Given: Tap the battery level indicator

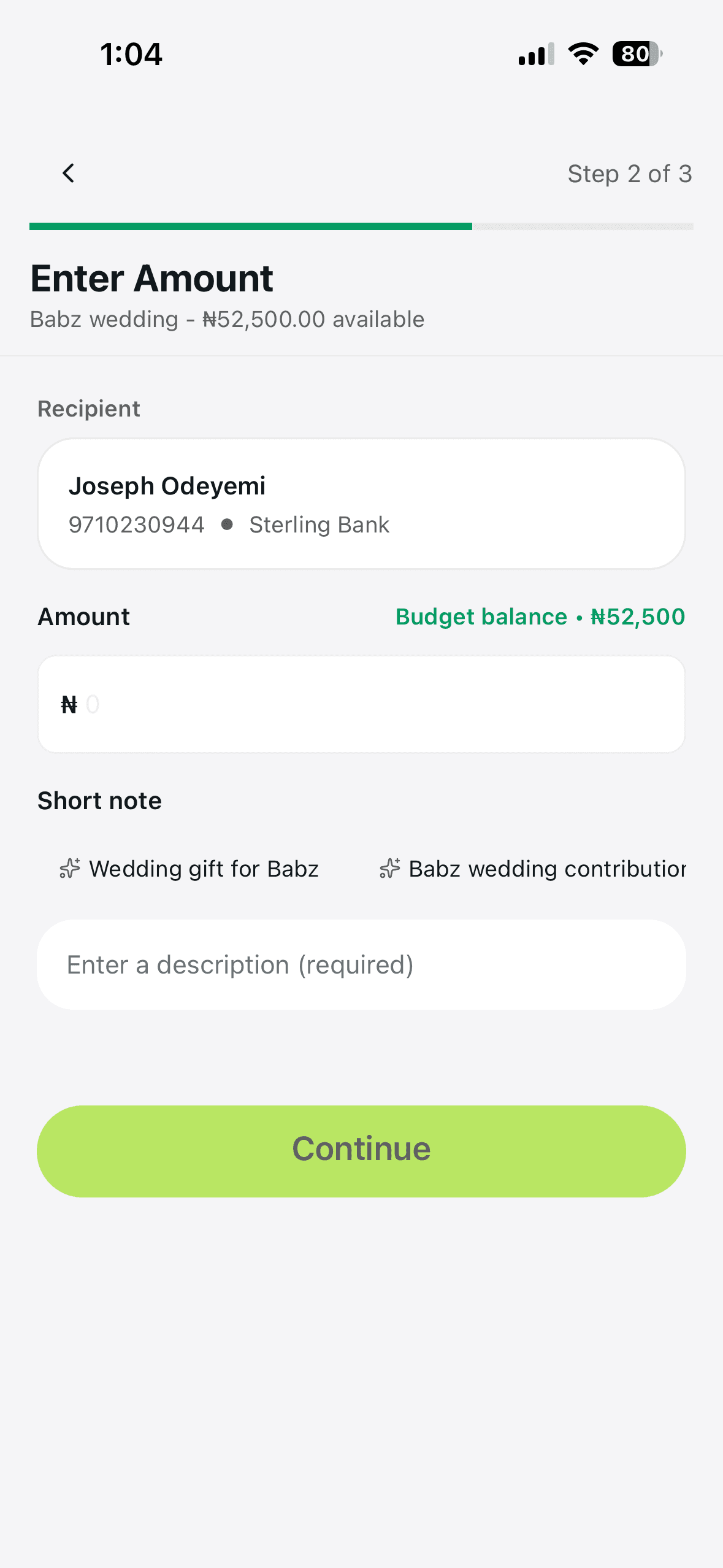Looking at the screenshot, I should pyautogui.click(x=637, y=54).
